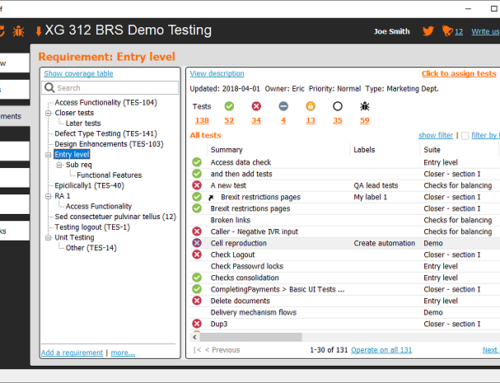Open the Broken links test
Image resolution: width=500 pixels, height=383 pixels.
point(230,220)
